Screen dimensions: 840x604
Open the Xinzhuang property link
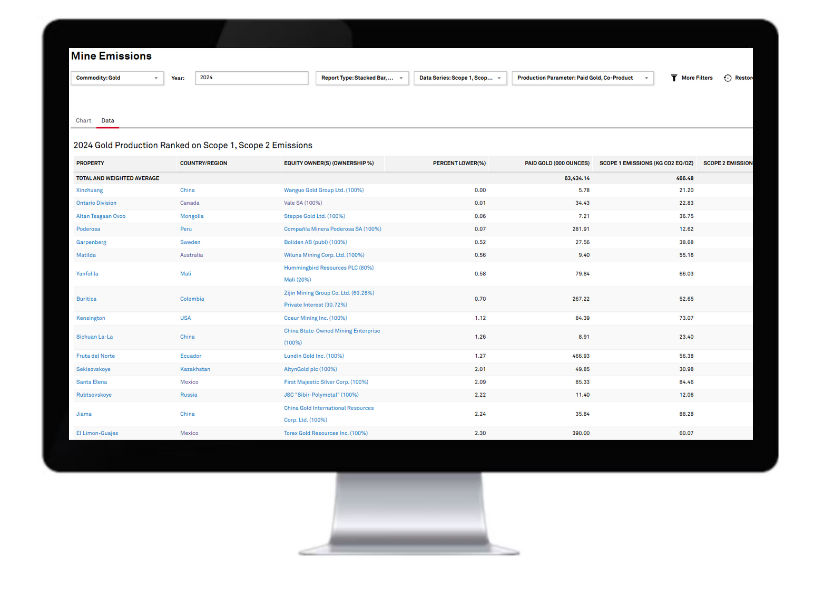[x=89, y=190]
